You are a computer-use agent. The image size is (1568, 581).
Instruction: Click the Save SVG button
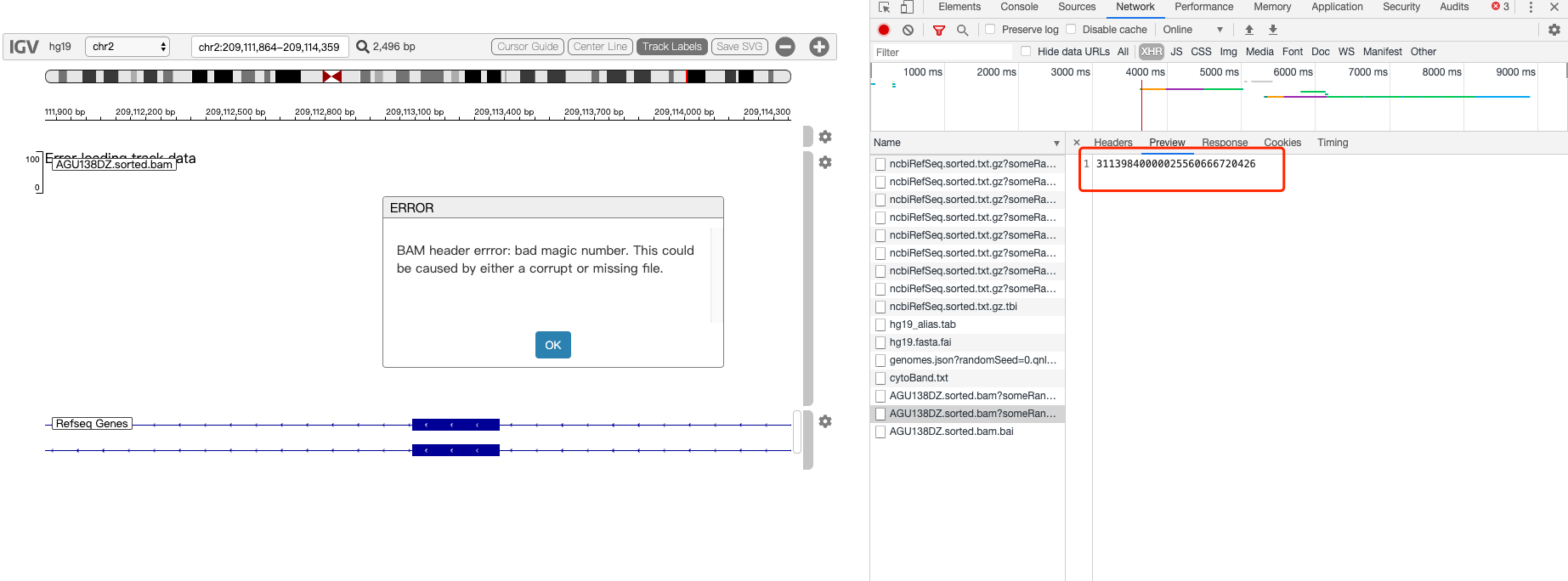[x=739, y=47]
